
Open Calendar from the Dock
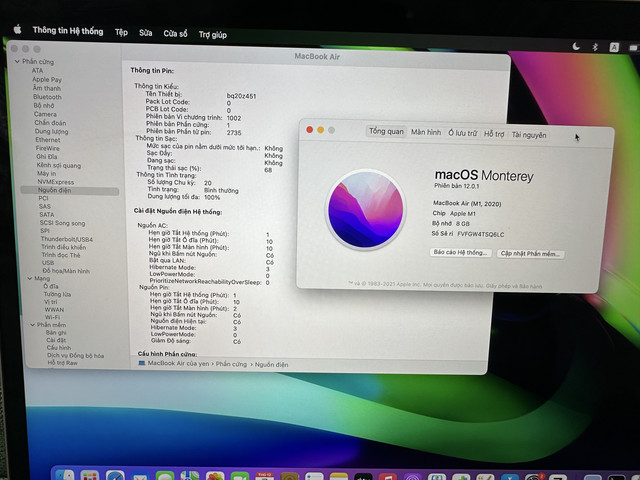[x=264, y=476]
